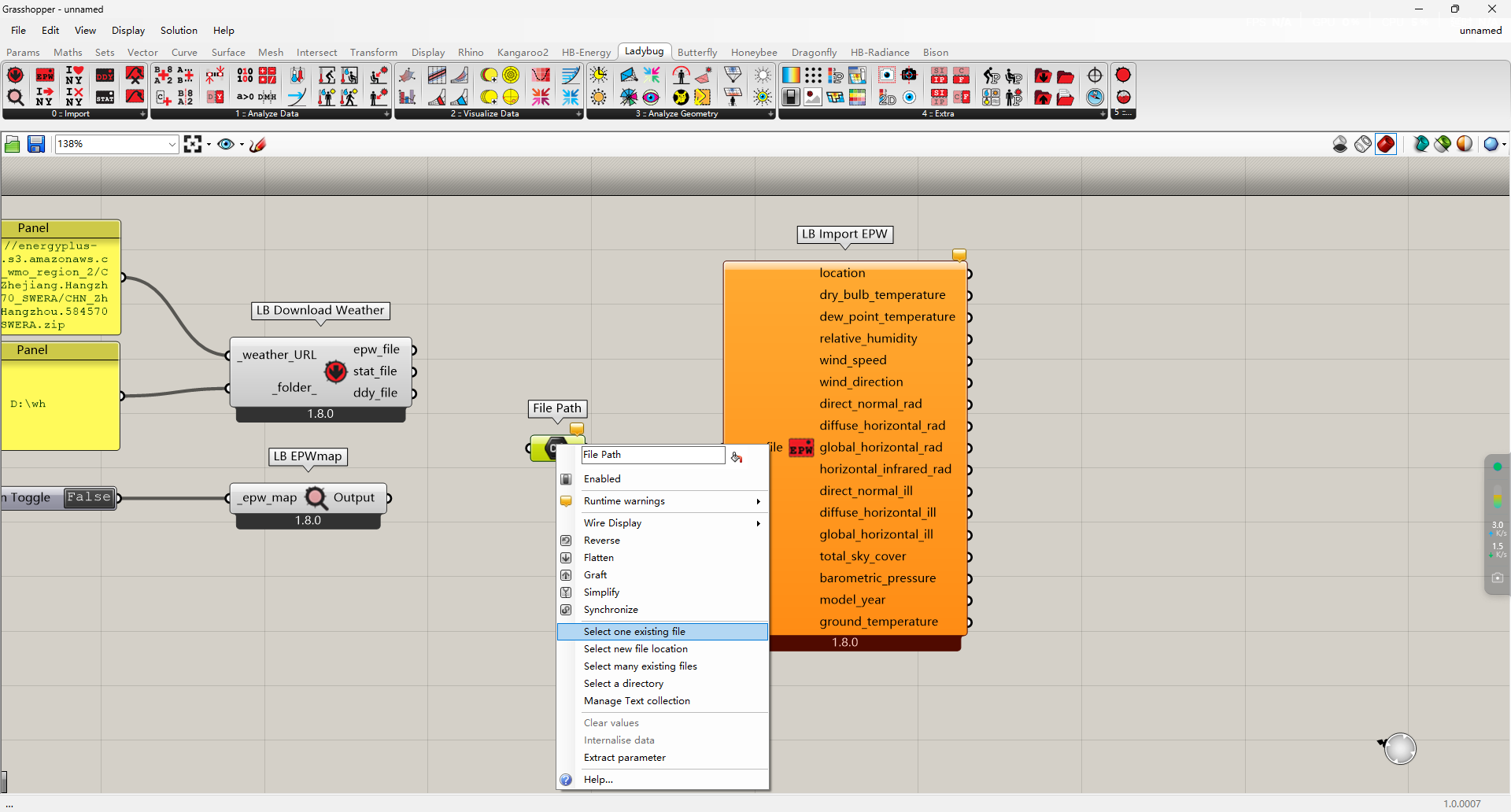Viewport: 1511px width, 812px height.
Task: Expand the 4 :: Extra panel
Action: 1103,114
